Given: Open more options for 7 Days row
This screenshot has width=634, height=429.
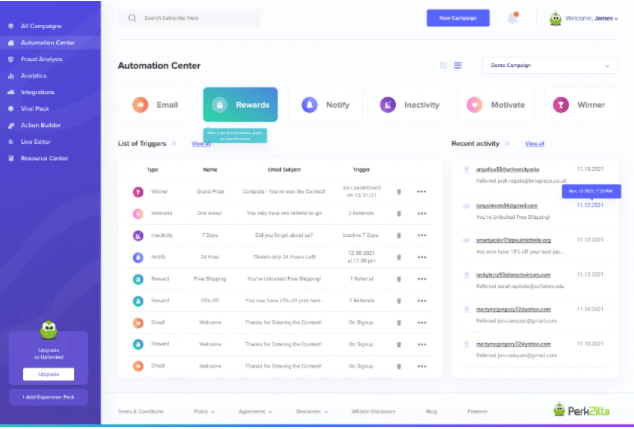Looking at the screenshot, I should pos(421,235).
